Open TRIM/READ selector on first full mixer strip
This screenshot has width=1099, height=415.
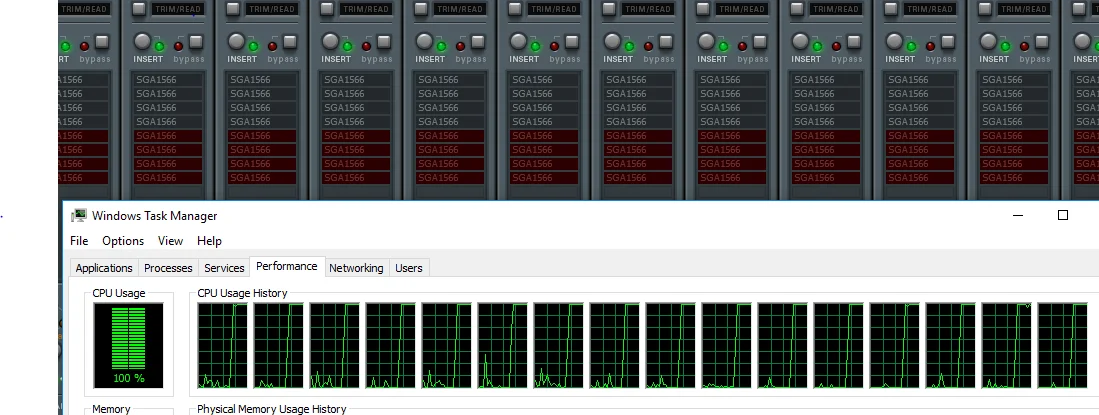tap(179, 9)
